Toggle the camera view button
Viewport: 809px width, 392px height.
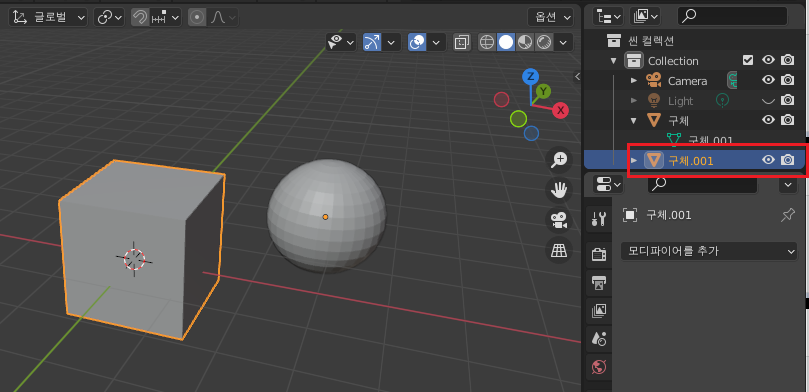(x=559, y=220)
